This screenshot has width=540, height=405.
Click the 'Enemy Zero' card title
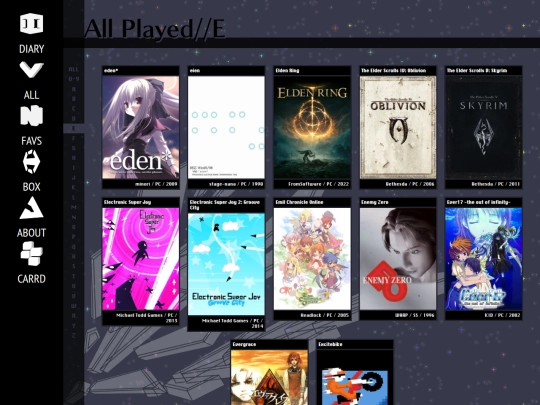point(375,202)
